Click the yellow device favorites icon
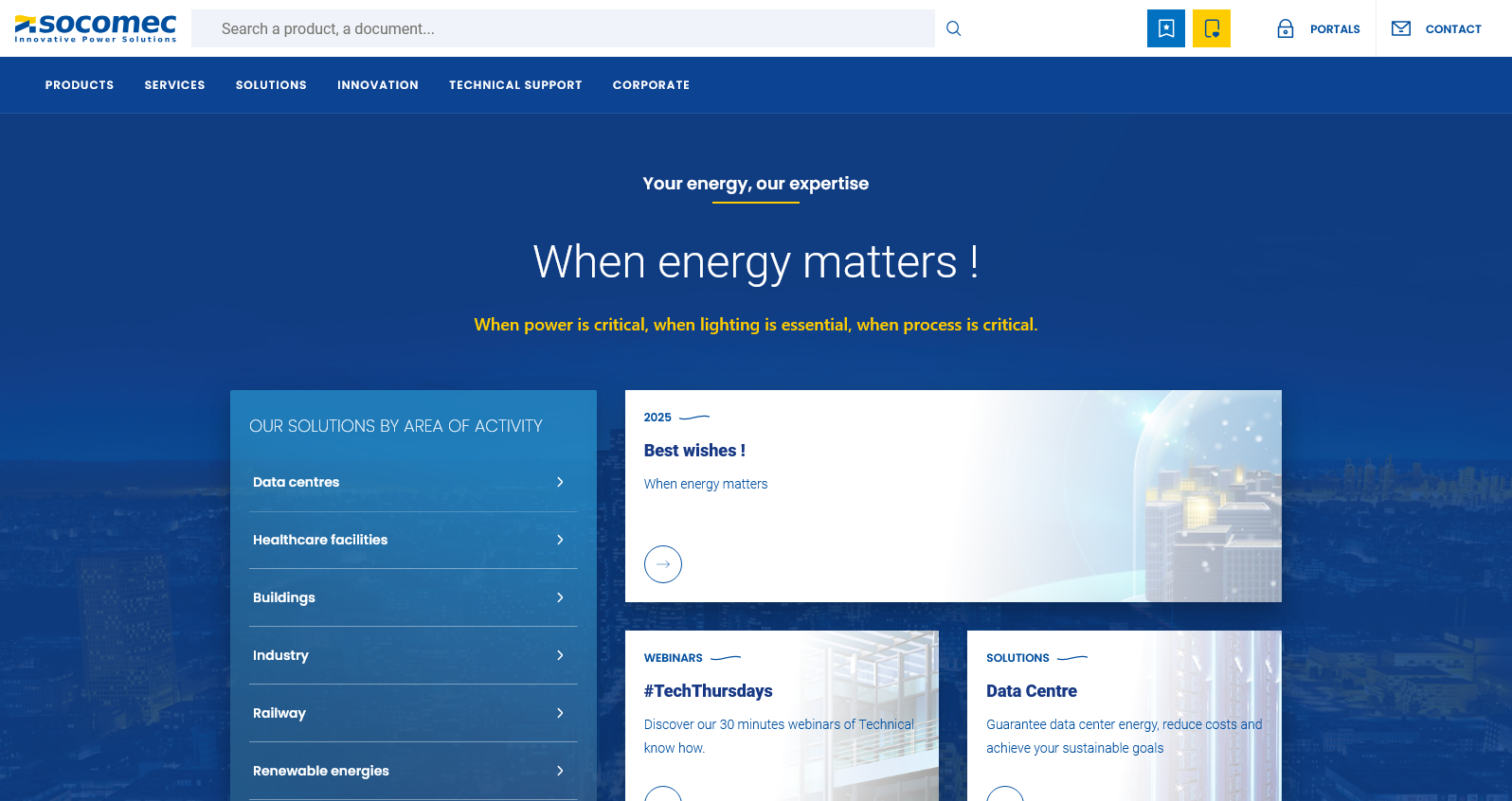Image resolution: width=1512 pixels, height=801 pixels. tap(1211, 28)
